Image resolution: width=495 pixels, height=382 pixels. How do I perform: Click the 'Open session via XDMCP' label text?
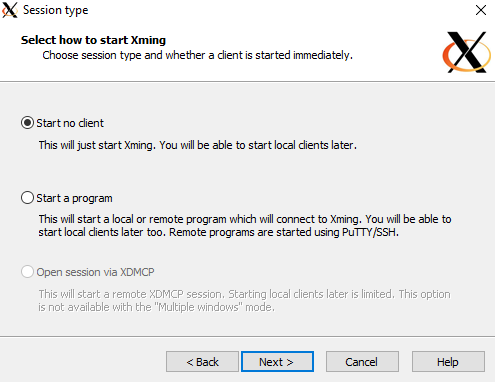[x=95, y=272]
